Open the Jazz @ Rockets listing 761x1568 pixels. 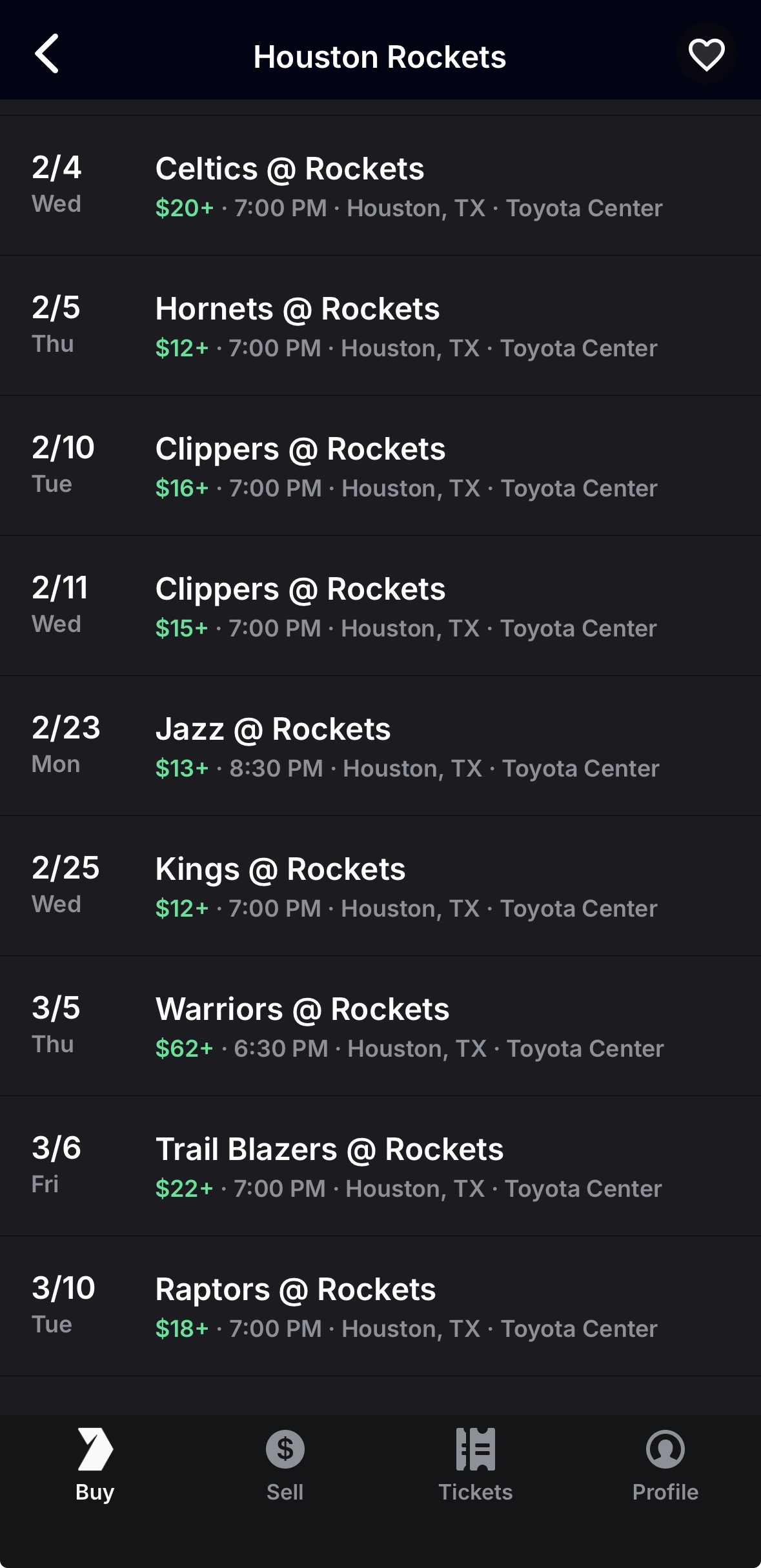coord(273,729)
